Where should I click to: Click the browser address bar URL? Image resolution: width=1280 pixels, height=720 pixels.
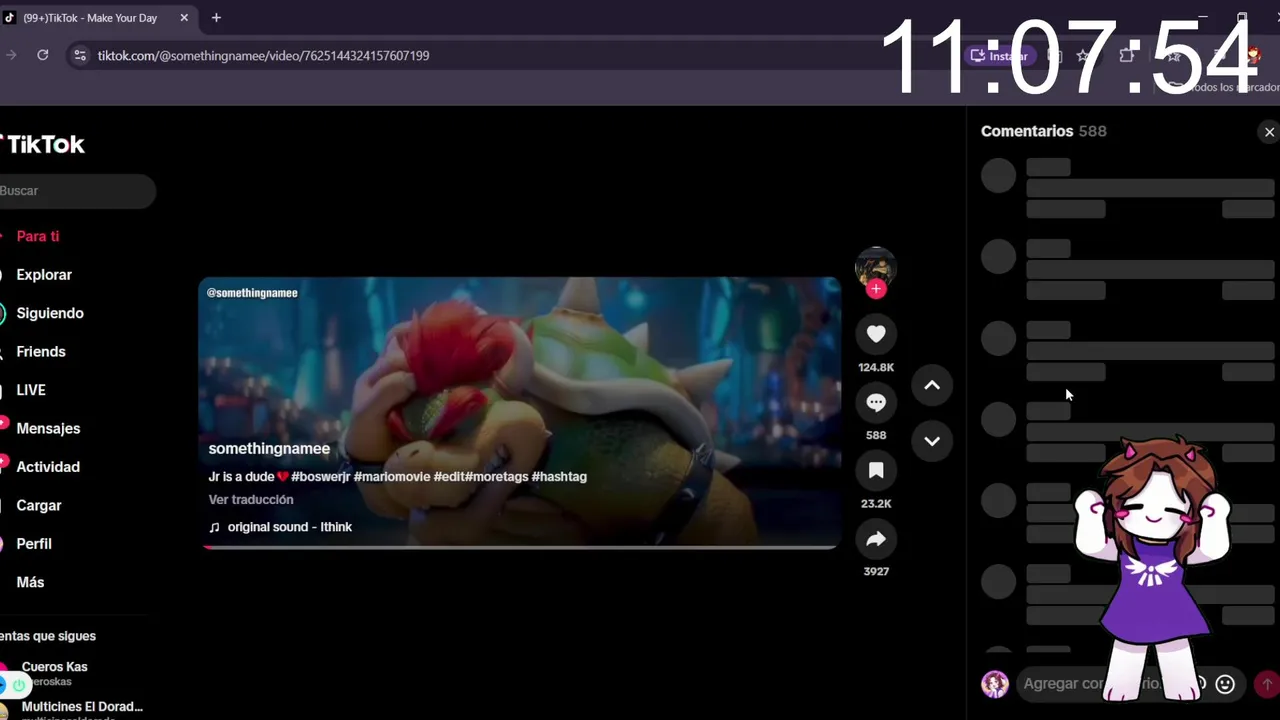point(263,56)
